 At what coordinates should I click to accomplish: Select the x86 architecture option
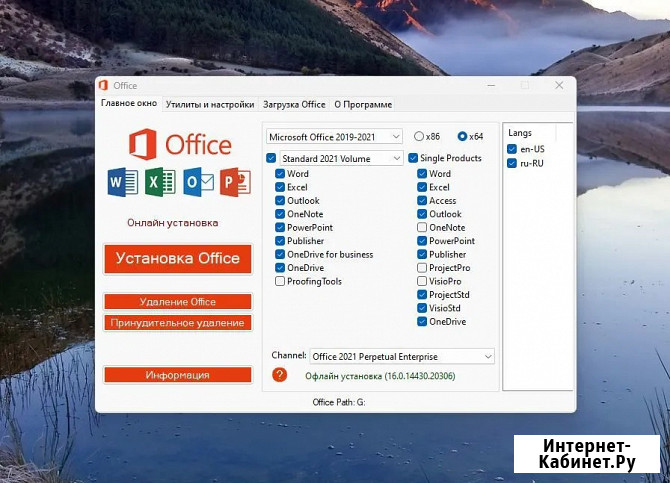click(419, 136)
